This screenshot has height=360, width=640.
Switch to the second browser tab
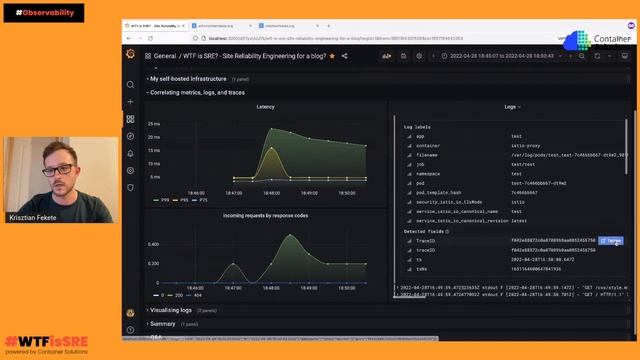(222, 26)
